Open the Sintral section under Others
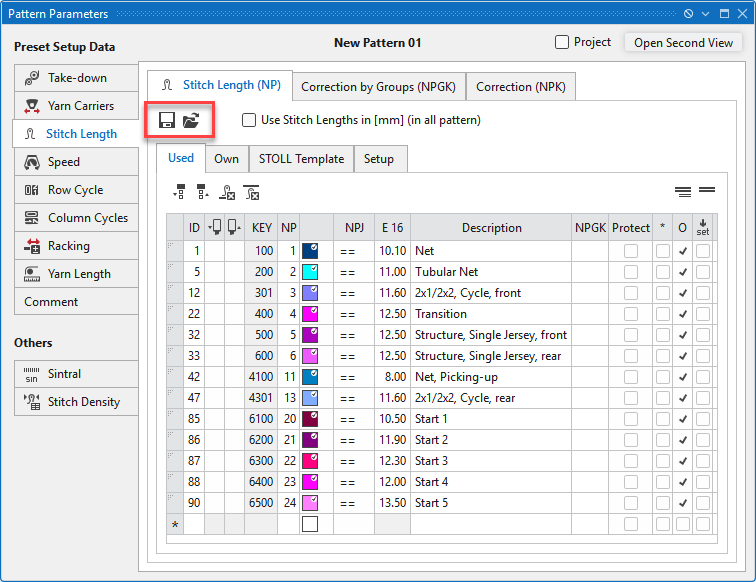This screenshot has height=582, width=756. [x=76, y=374]
